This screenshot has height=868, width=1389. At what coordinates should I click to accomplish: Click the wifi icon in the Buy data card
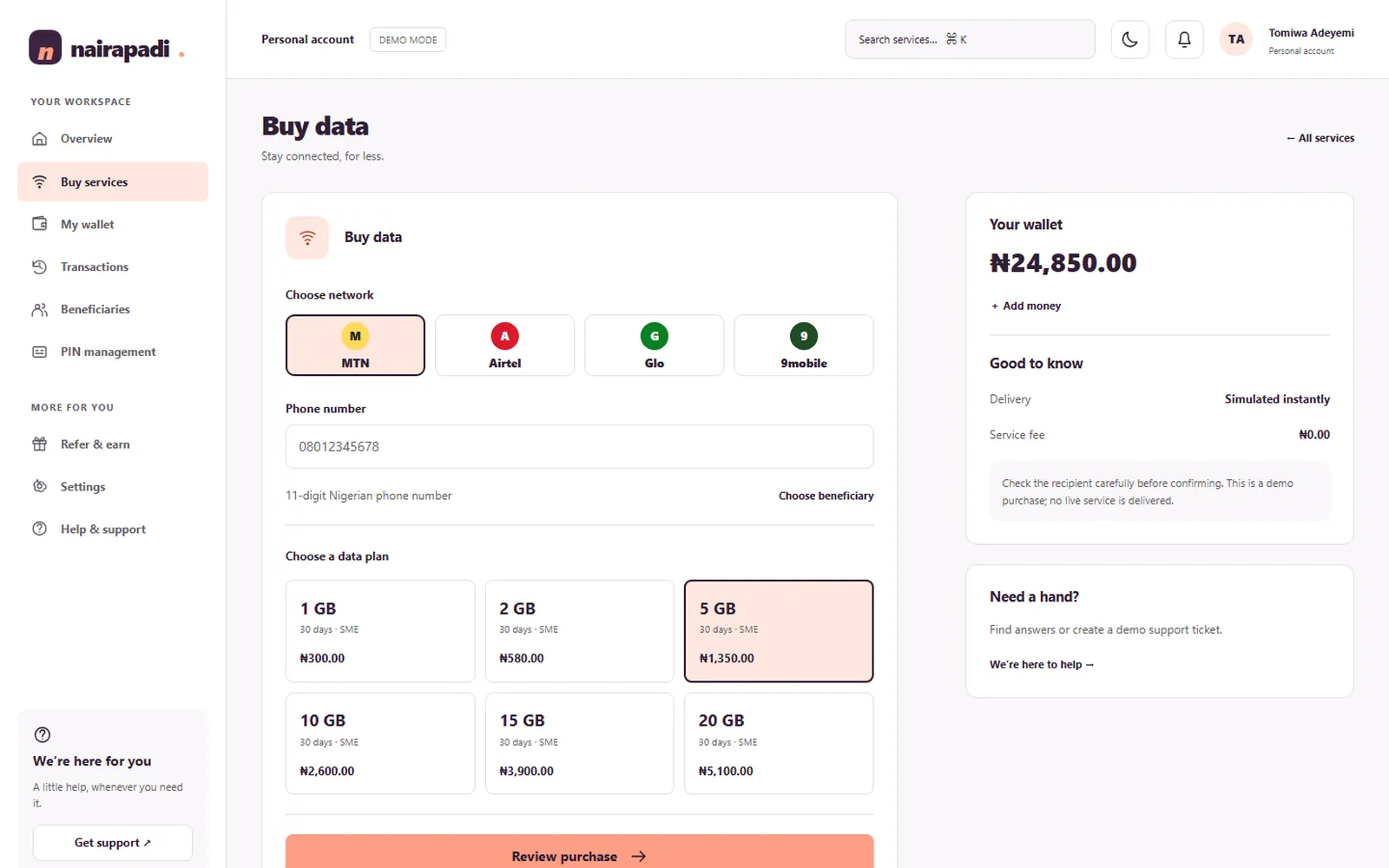pos(307,237)
